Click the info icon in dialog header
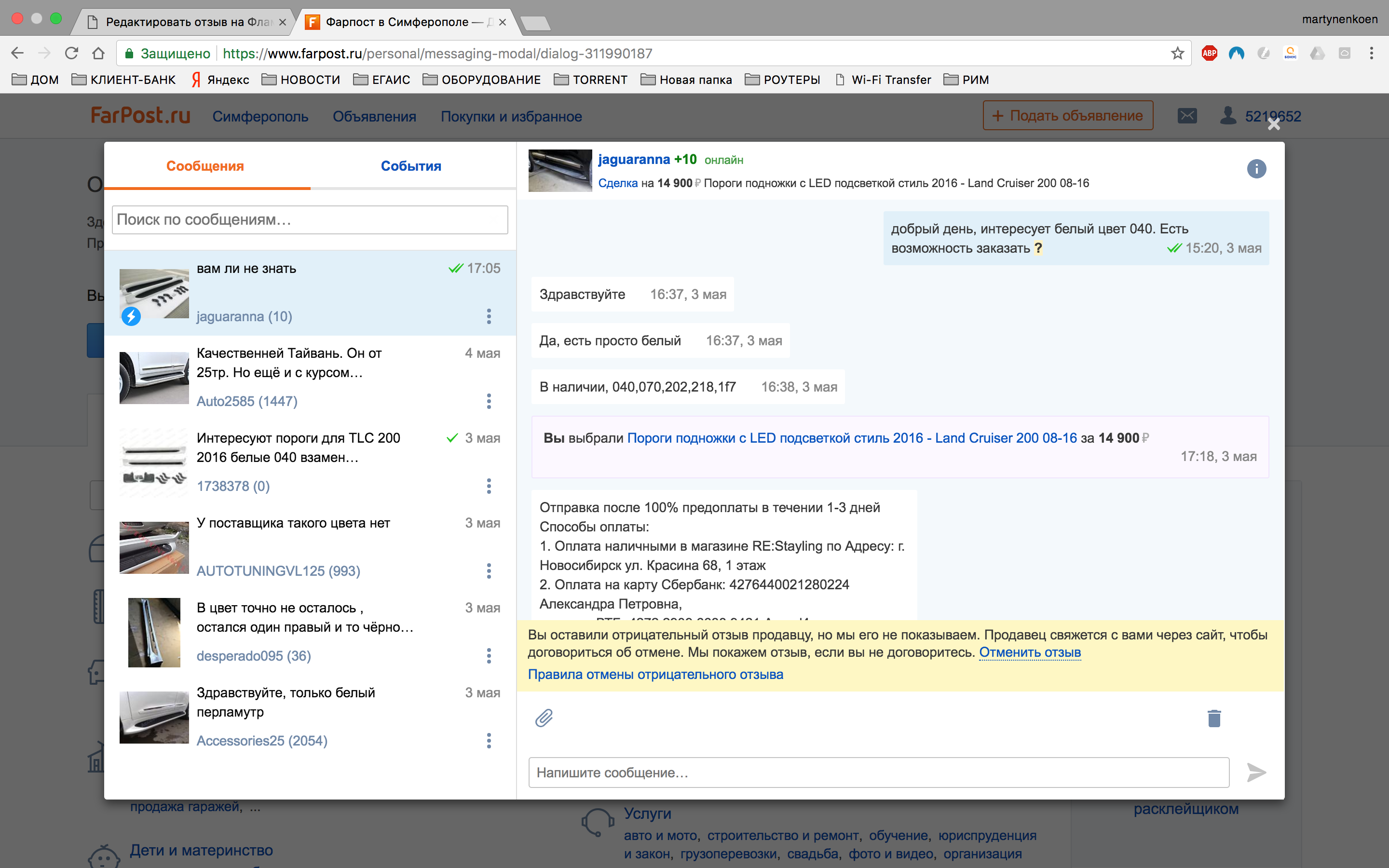This screenshot has height=868, width=1389. coord(1256,169)
